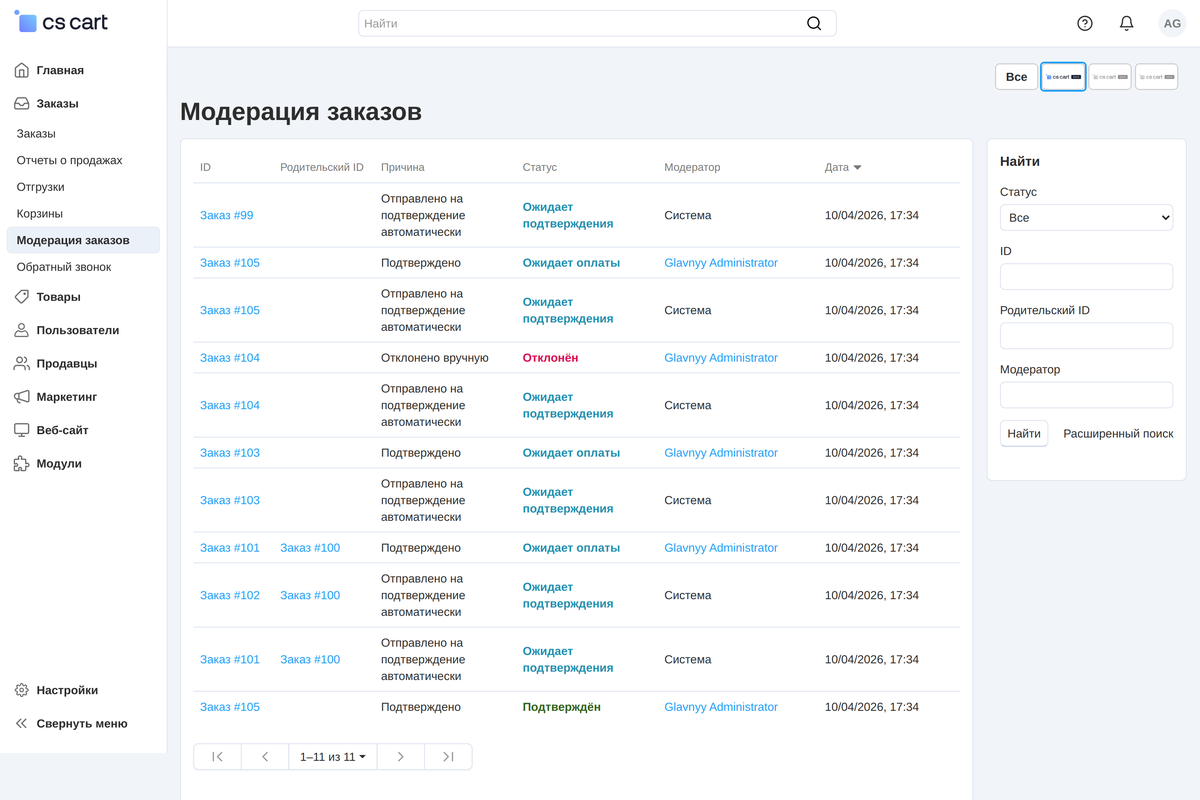1200x800 pixels.
Task: Click the ID input in the search panel
Action: [1086, 277]
